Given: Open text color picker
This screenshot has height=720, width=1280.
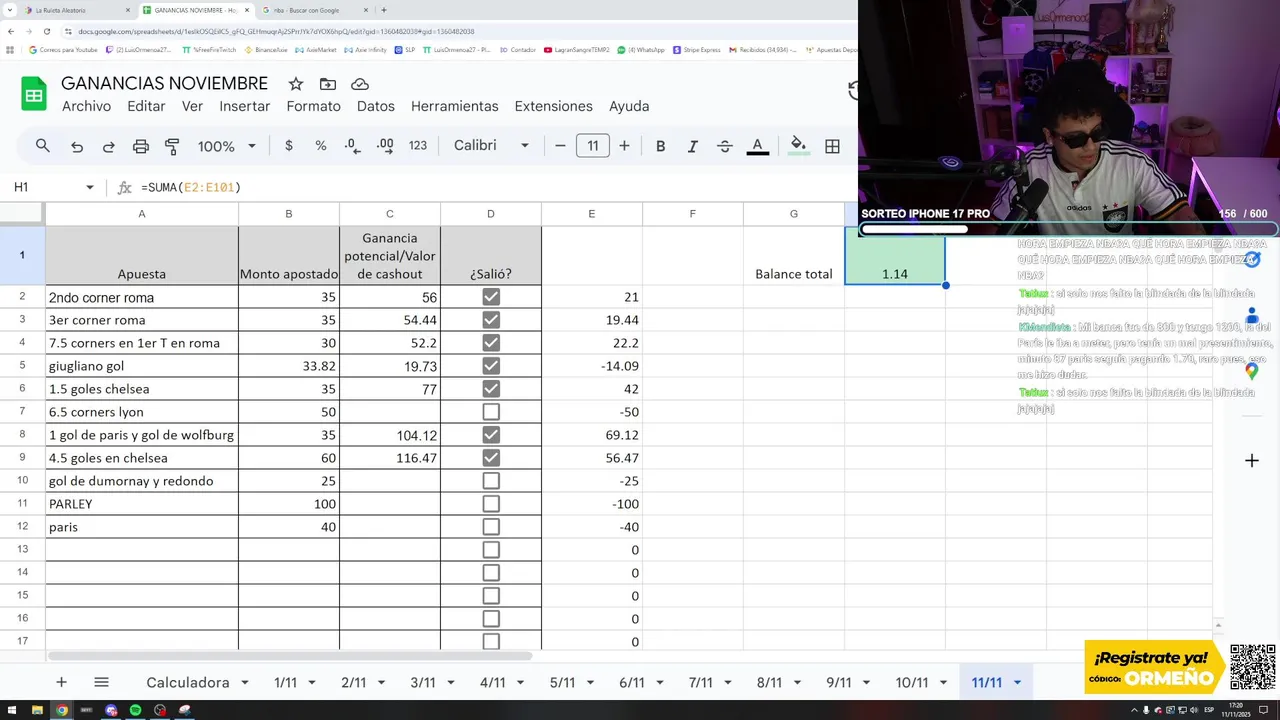Looking at the screenshot, I should coord(758,146).
